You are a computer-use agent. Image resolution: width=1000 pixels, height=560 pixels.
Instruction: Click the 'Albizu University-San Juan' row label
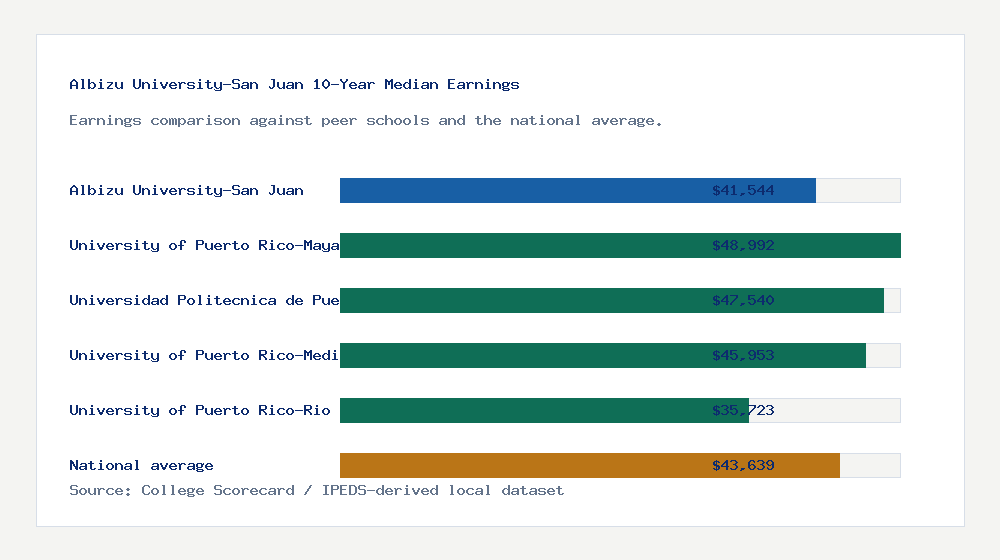(x=186, y=190)
